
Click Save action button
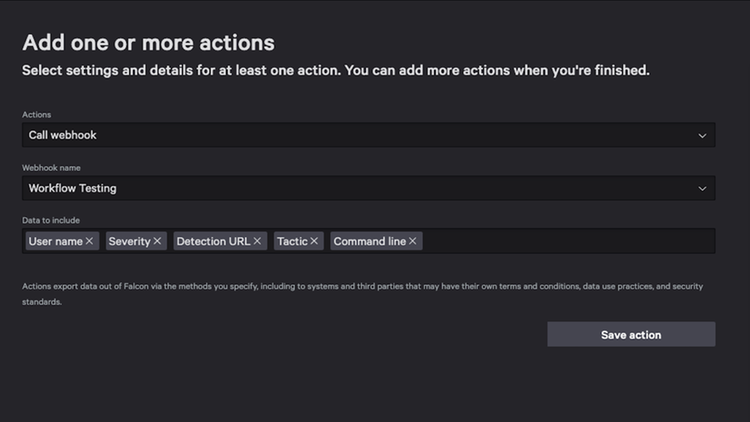pos(630,334)
